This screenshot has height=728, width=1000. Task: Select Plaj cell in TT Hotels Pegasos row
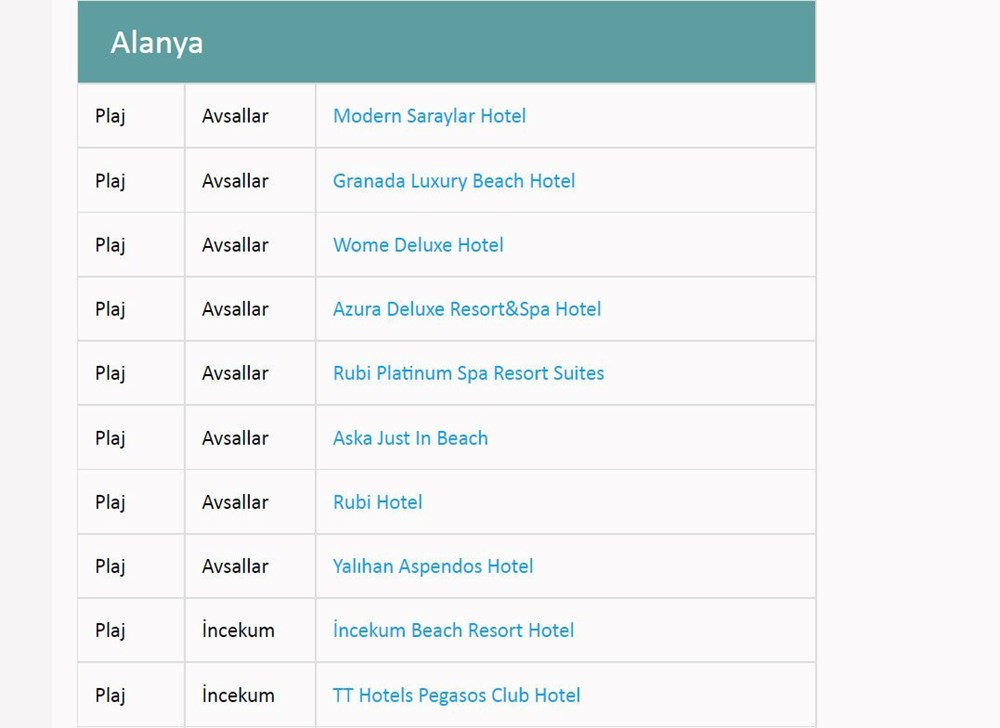coord(110,695)
